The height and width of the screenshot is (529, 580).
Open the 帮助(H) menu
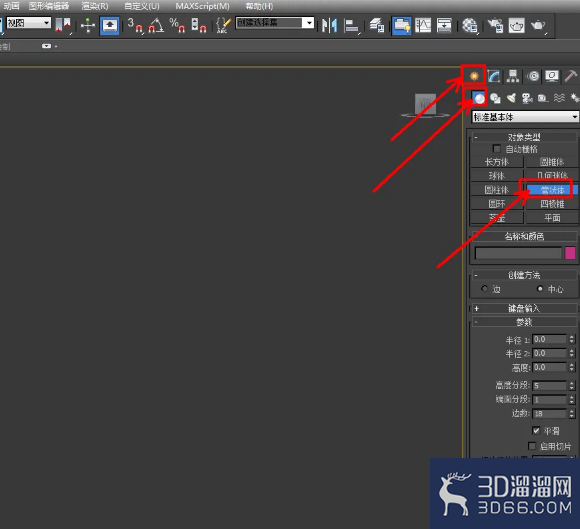(259, 6)
